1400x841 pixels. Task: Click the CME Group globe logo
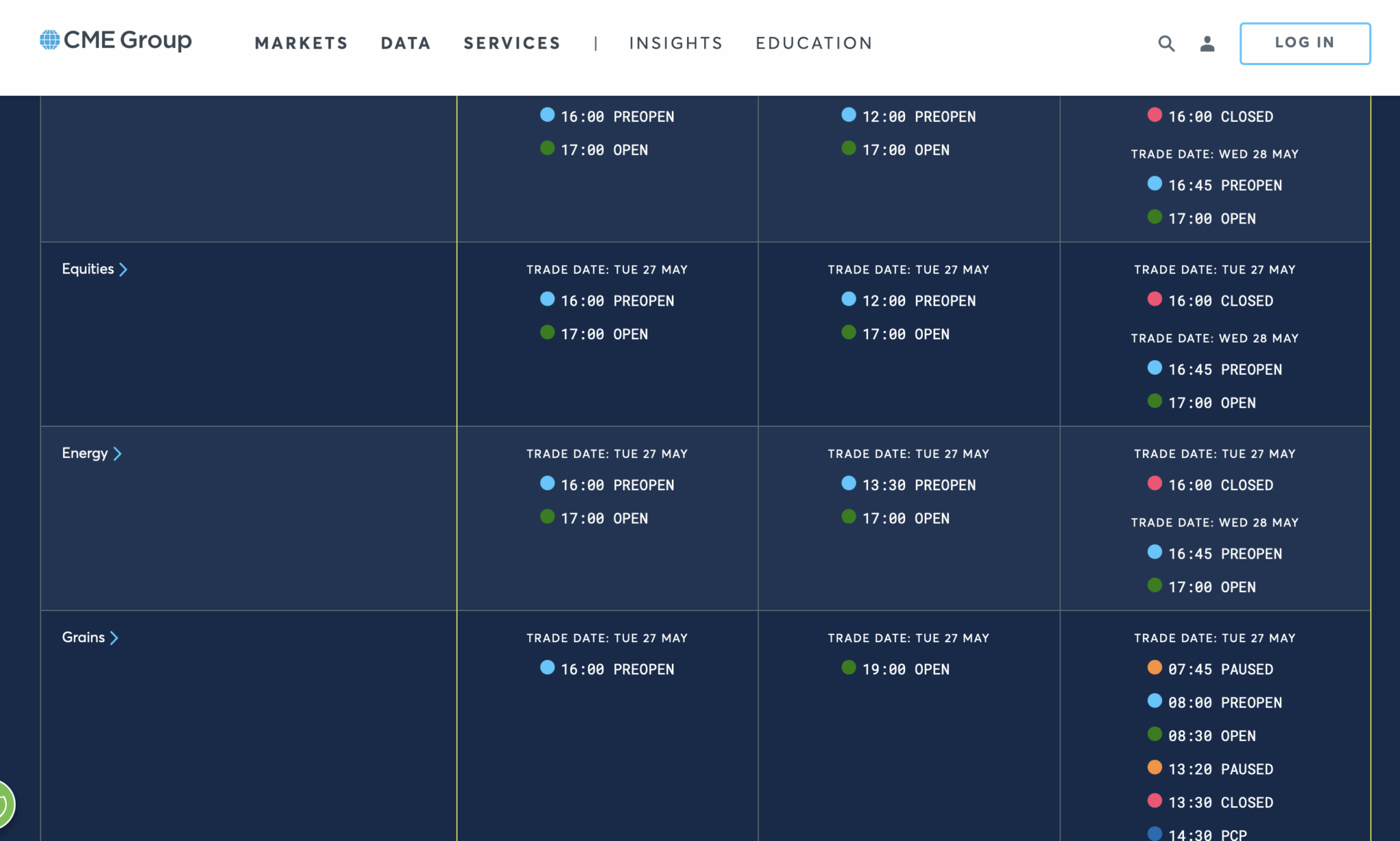[x=50, y=40]
